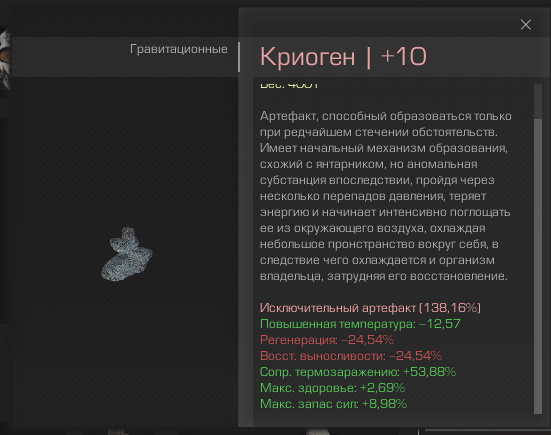Click the artifact description paragraph text
Screen dimensions: 551x435
coord(385,196)
